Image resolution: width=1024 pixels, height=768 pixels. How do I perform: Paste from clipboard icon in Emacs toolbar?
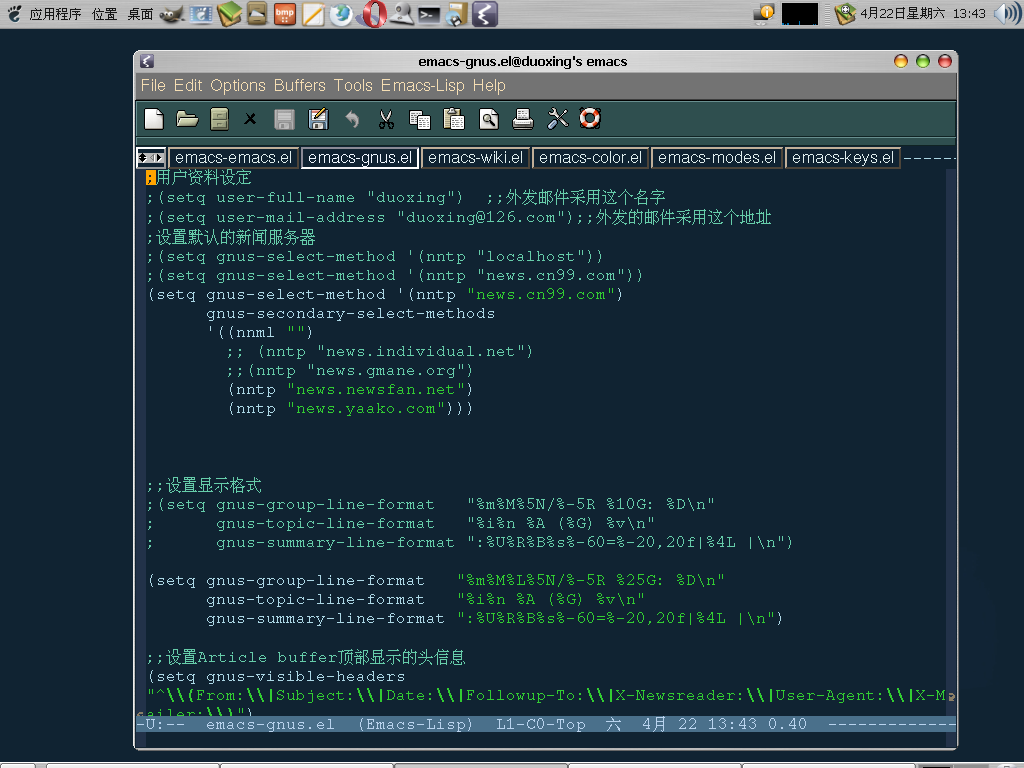[x=454, y=119]
